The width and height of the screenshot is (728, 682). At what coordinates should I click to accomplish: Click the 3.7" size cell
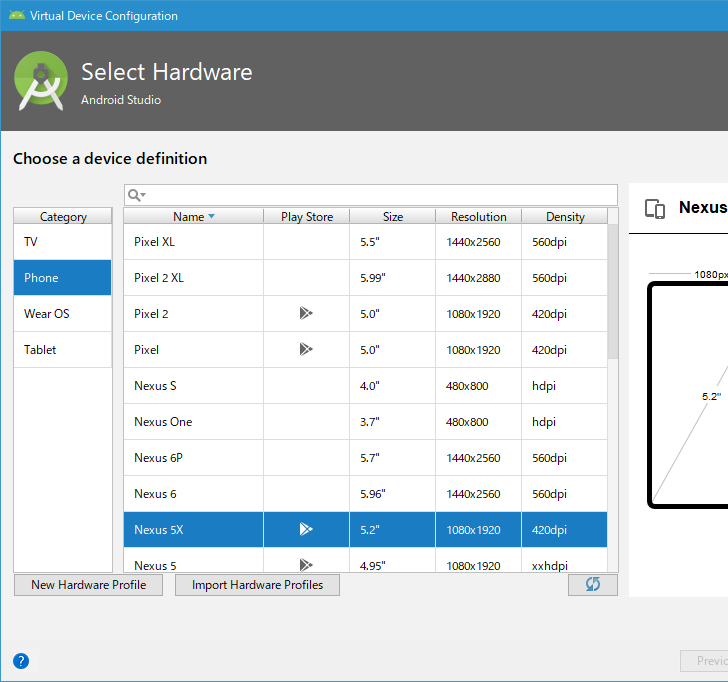pyautogui.click(x=392, y=422)
